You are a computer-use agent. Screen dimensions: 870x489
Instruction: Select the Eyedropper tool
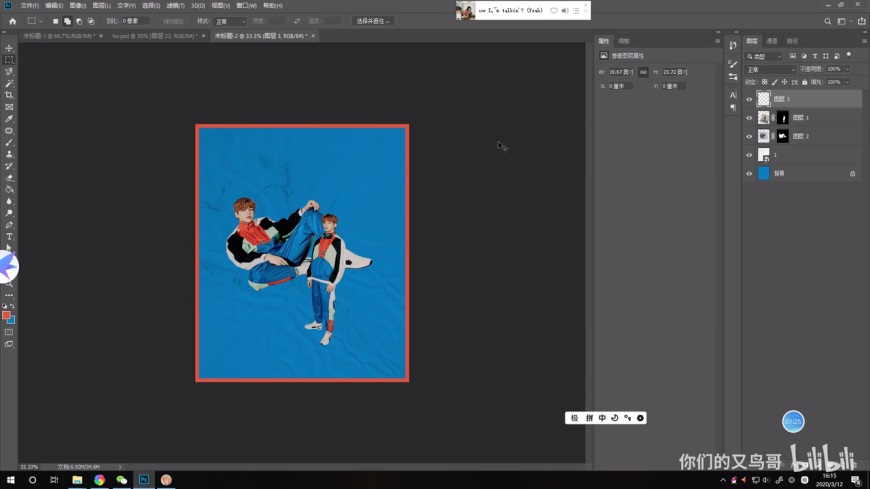click(9, 119)
